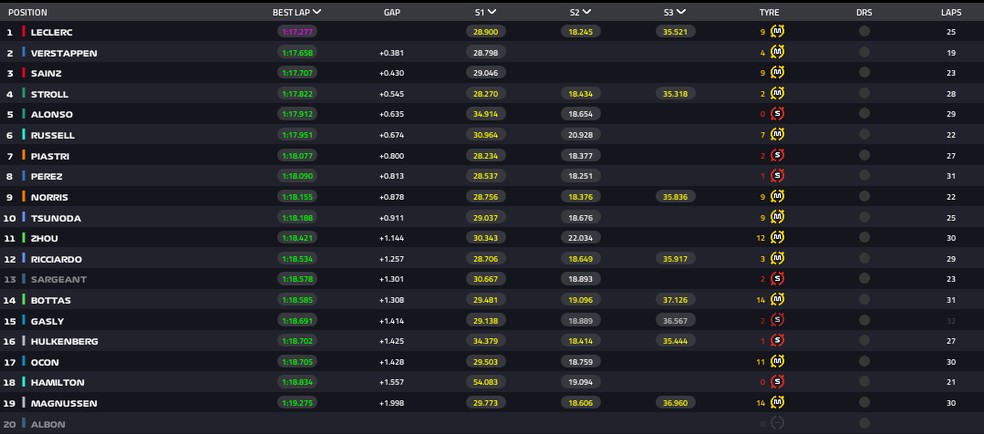
Task: Click Sainz's gap +0.430
Action: click(x=391, y=73)
